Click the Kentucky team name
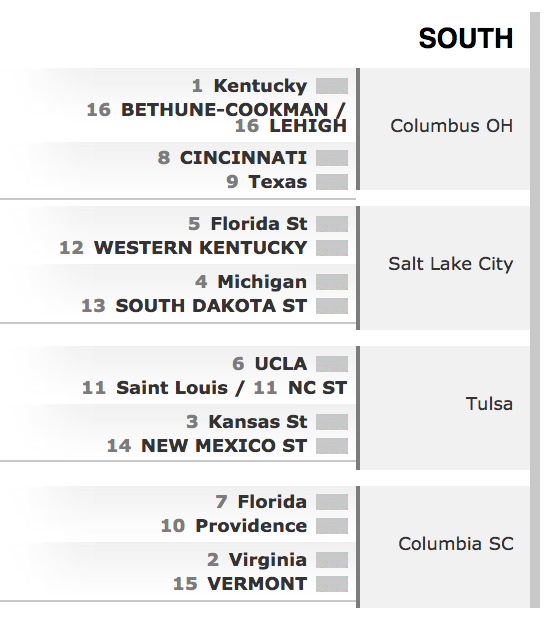The height and width of the screenshot is (622, 544). 260,86
